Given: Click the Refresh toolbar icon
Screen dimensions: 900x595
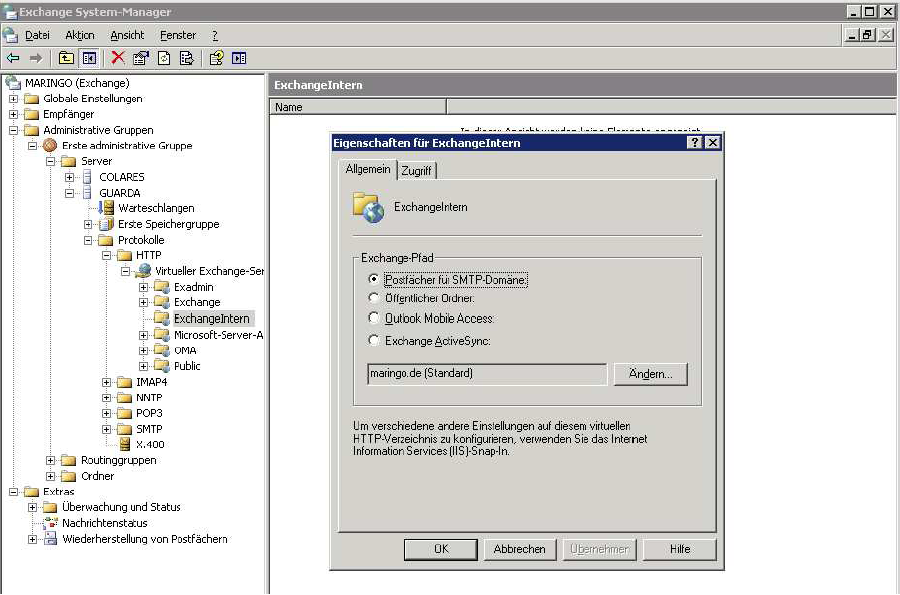Looking at the screenshot, I should (164, 58).
